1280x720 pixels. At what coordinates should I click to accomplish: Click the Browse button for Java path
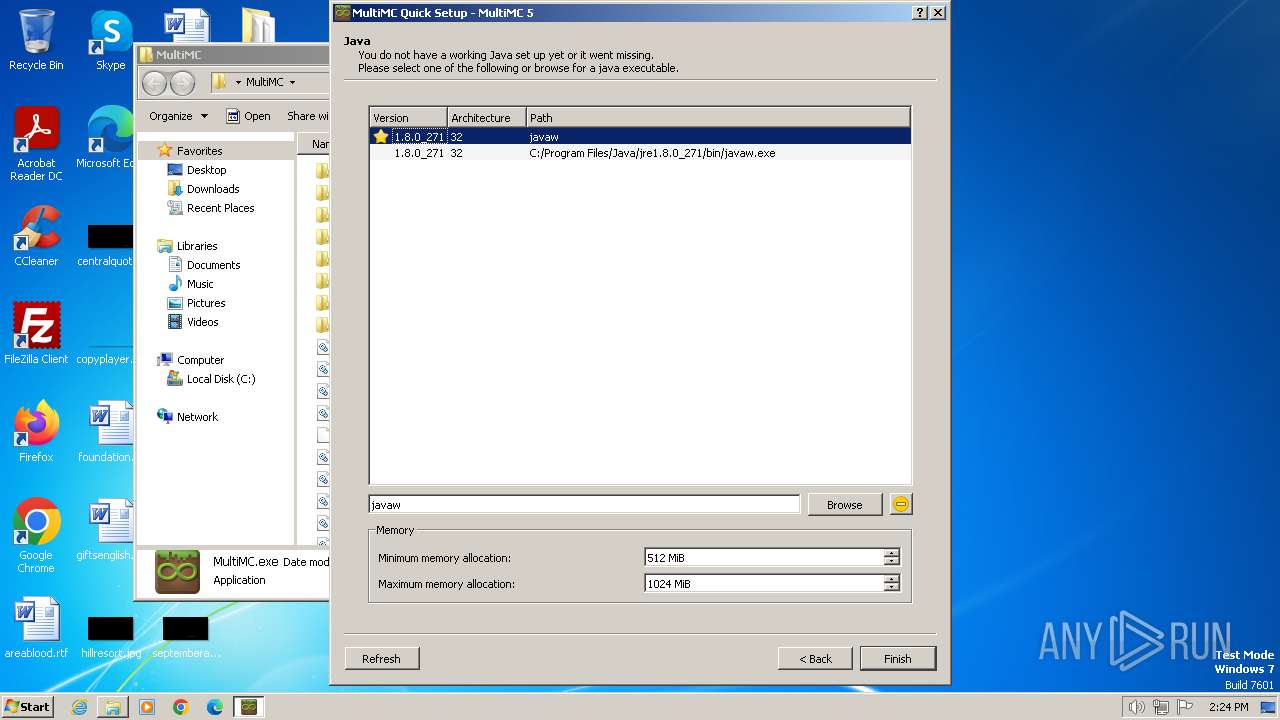pos(844,505)
